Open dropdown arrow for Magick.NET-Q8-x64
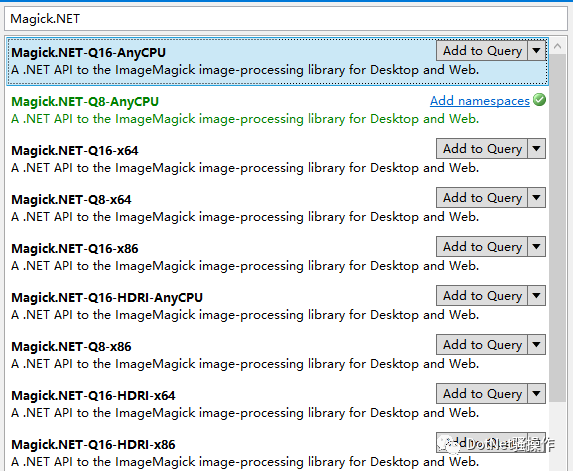Image resolution: width=573 pixels, height=471 pixels. (536, 198)
